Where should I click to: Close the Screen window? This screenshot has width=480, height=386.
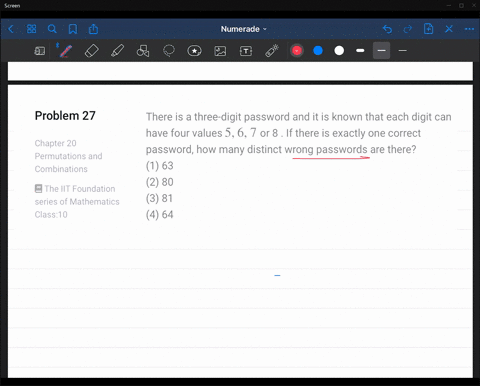pyautogui.click(x=474, y=6)
